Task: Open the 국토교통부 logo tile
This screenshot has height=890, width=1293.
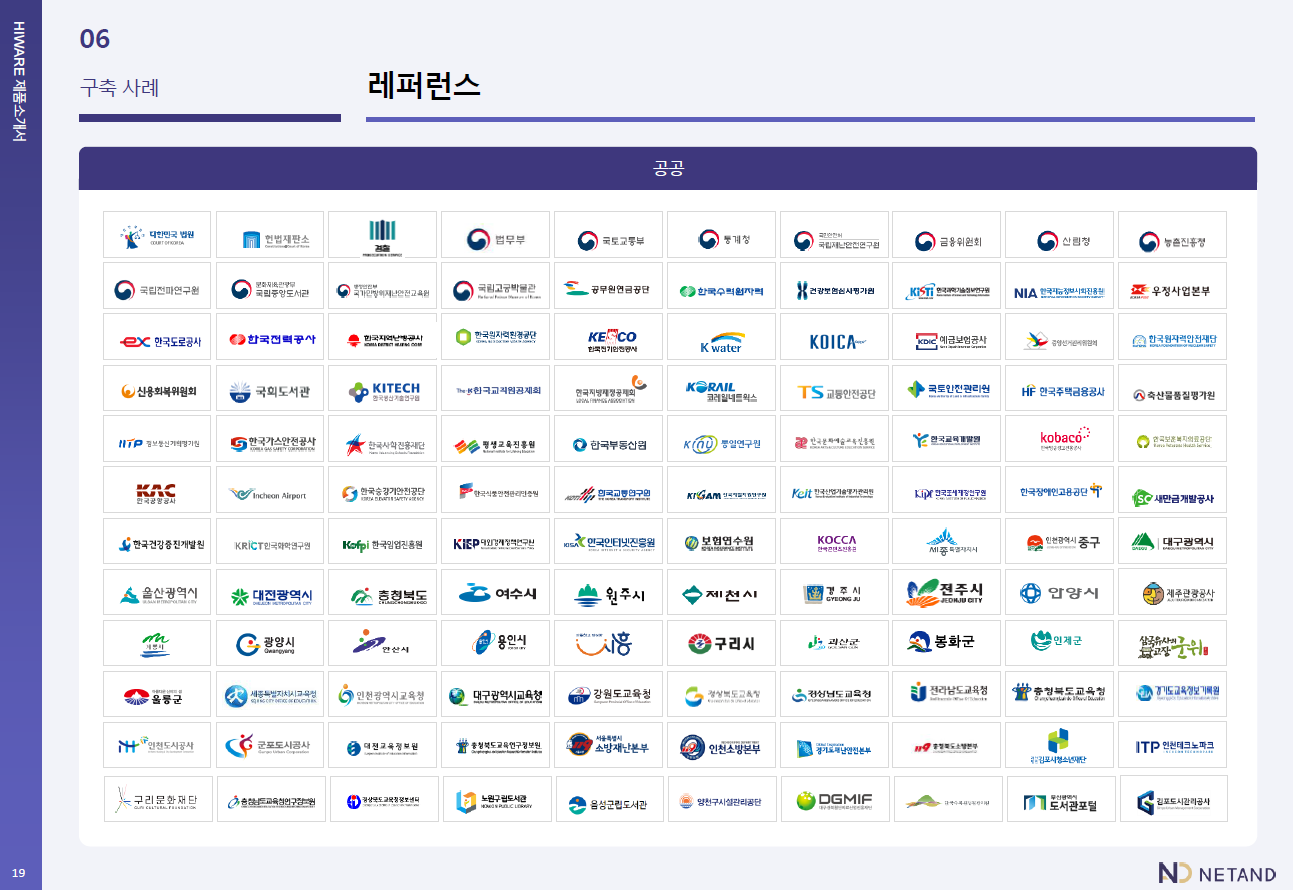Action: click(x=608, y=235)
